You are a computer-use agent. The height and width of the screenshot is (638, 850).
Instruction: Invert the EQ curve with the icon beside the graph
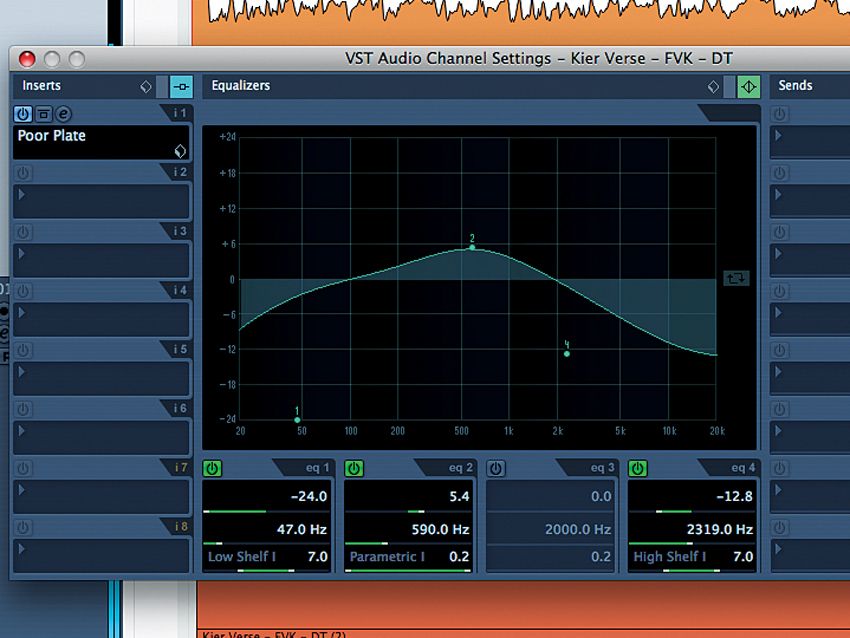(x=736, y=278)
